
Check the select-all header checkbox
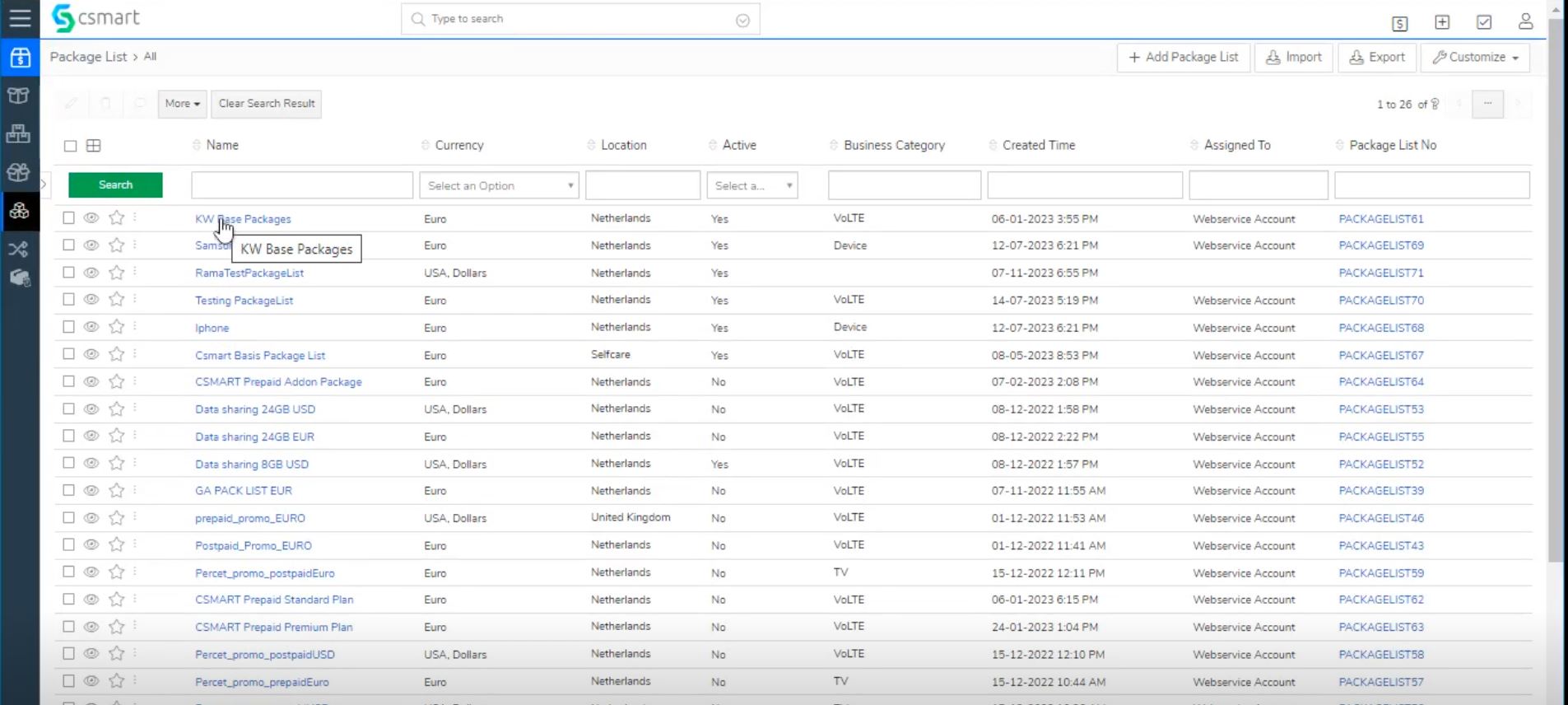click(71, 146)
